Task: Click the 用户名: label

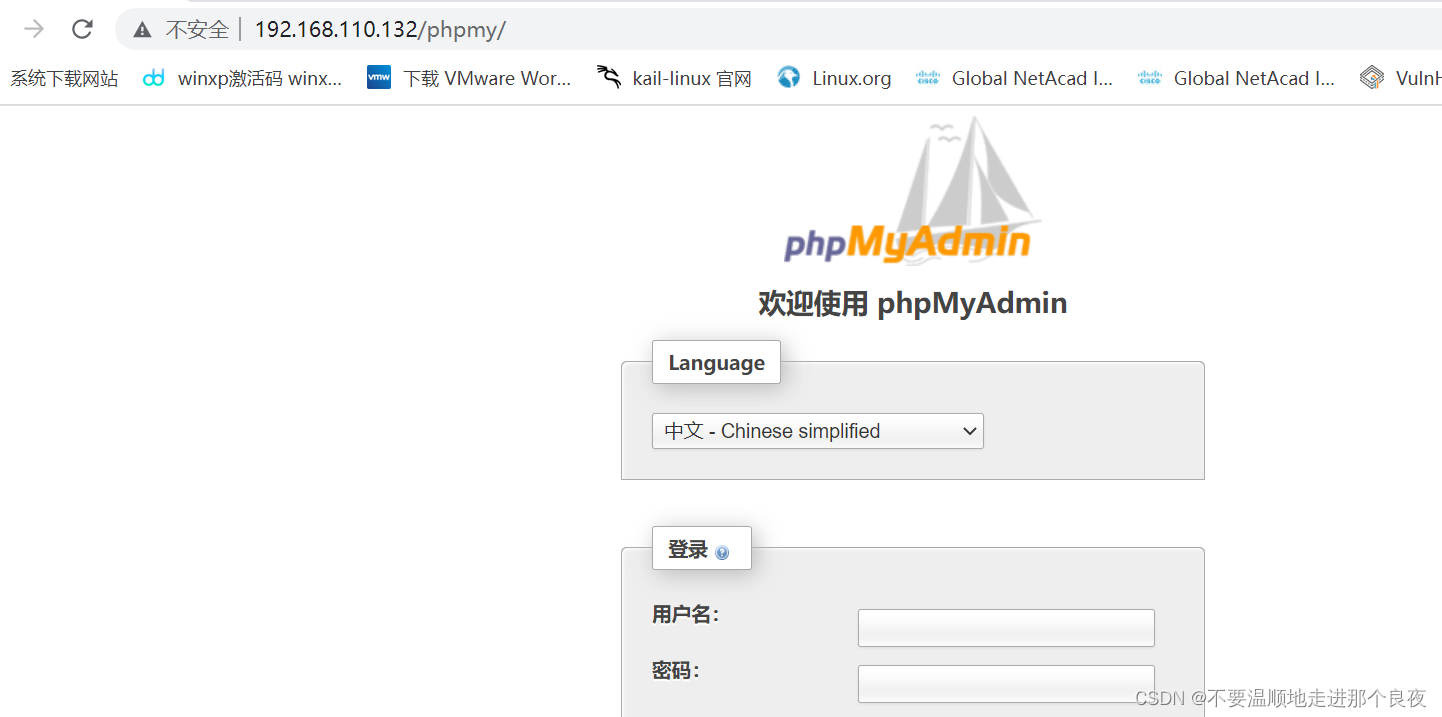Action: point(685,614)
